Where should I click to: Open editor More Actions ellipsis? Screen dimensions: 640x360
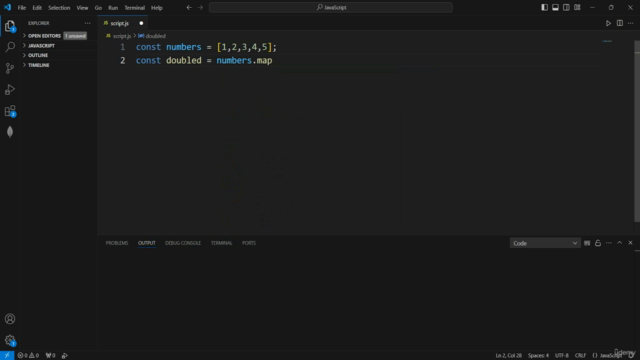coord(631,23)
